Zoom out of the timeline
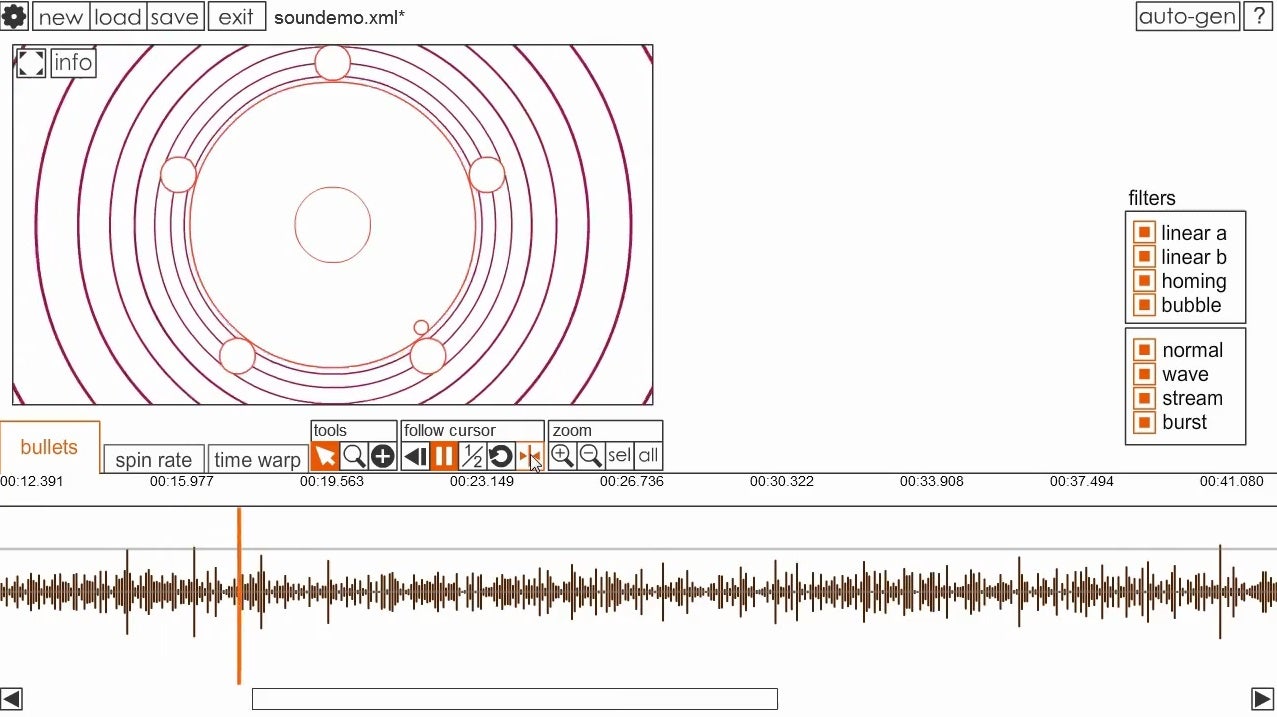Viewport: 1277px width, 717px height. coord(591,456)
